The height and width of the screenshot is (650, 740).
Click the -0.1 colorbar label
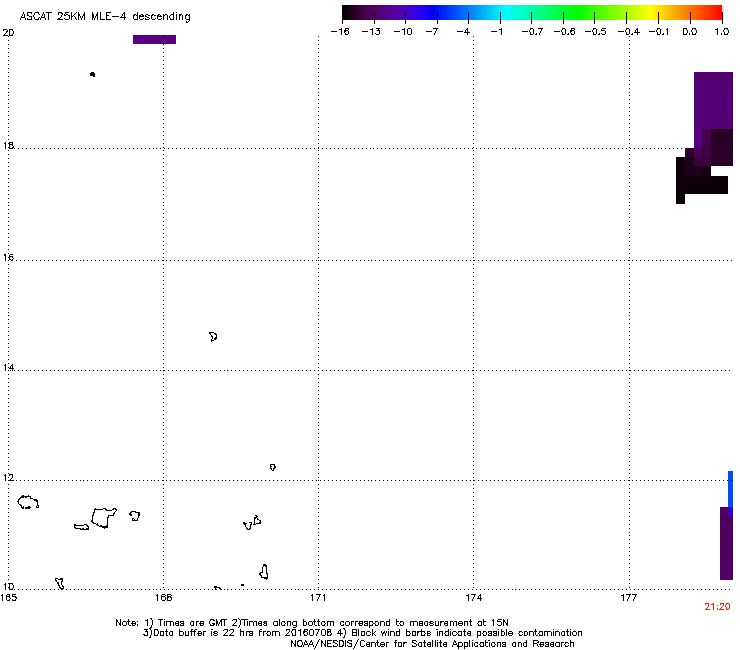point(659,32)
